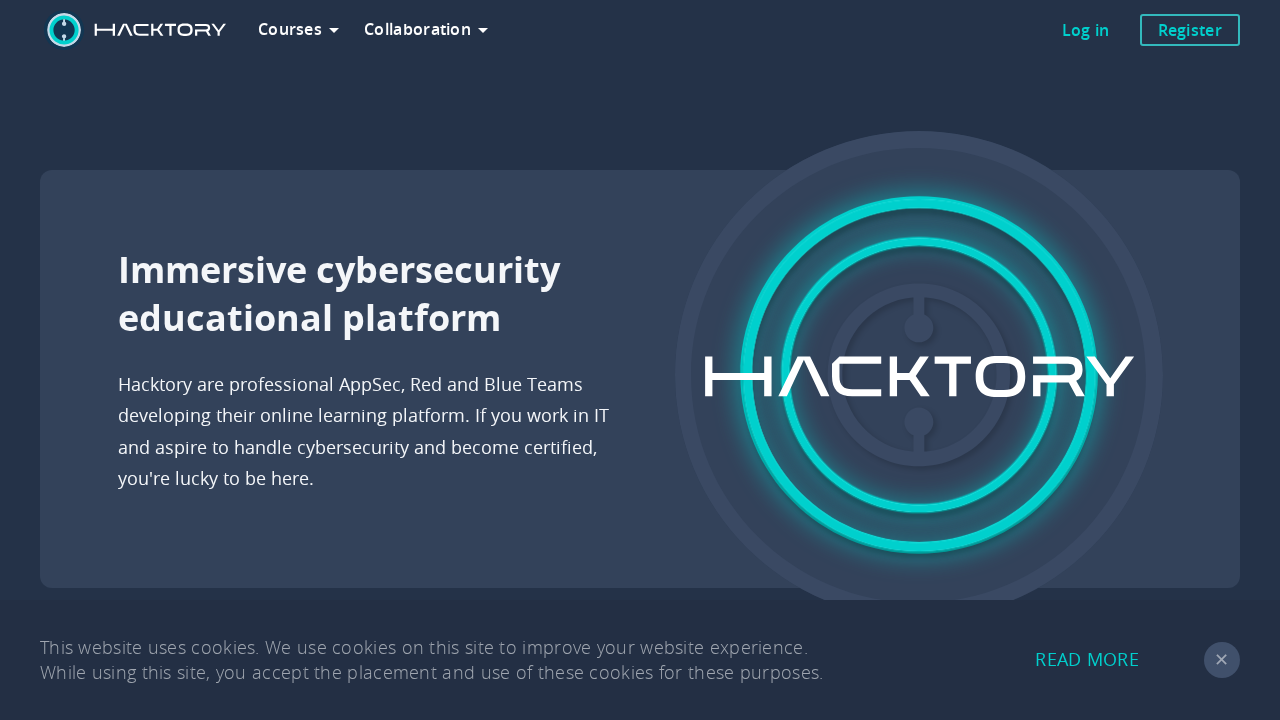Click the circular eye emblem in the navbar
The width and height of the screenshot is (1280, 720).
(x=63, y=29)
